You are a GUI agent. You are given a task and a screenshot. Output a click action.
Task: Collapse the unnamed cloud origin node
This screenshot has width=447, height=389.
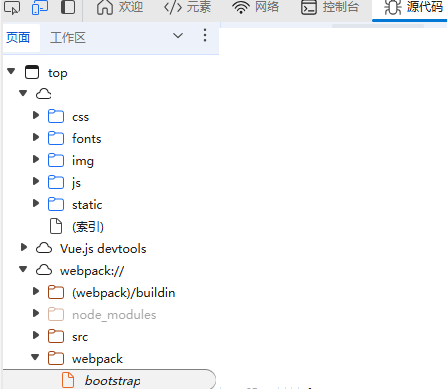[x=23, y=93]
